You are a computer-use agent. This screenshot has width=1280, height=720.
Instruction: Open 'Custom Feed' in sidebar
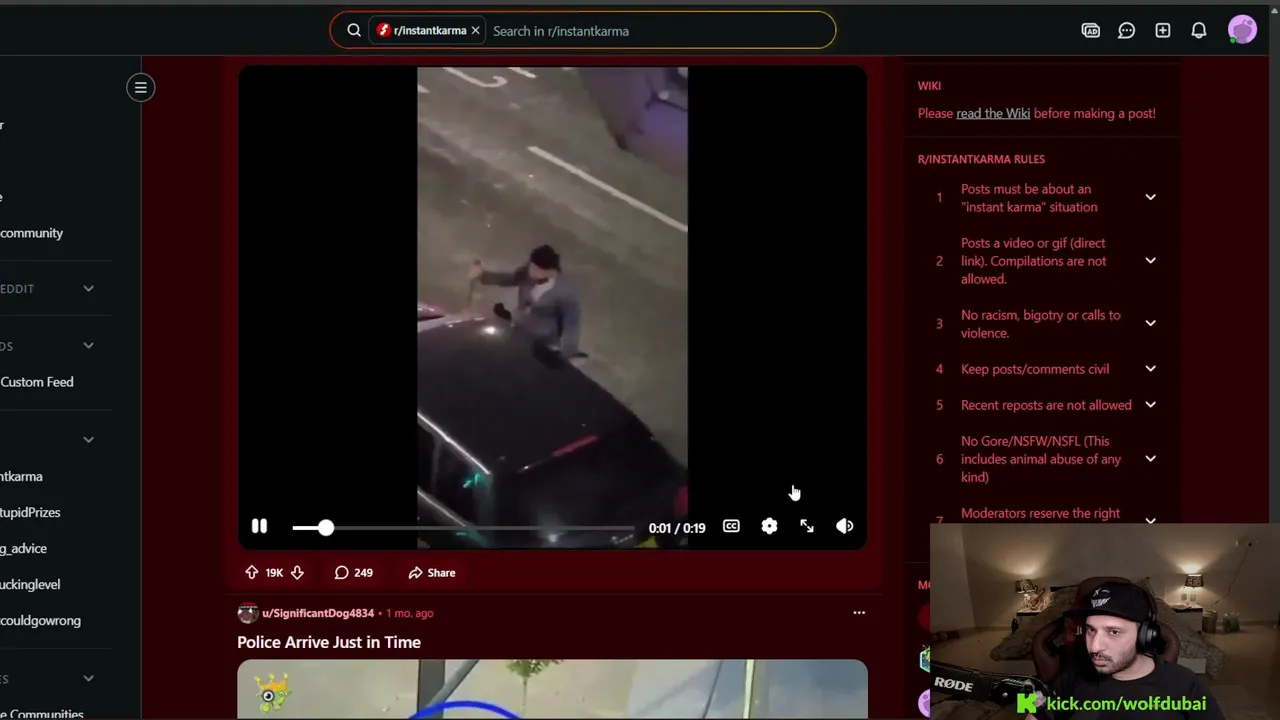(37, 382)
